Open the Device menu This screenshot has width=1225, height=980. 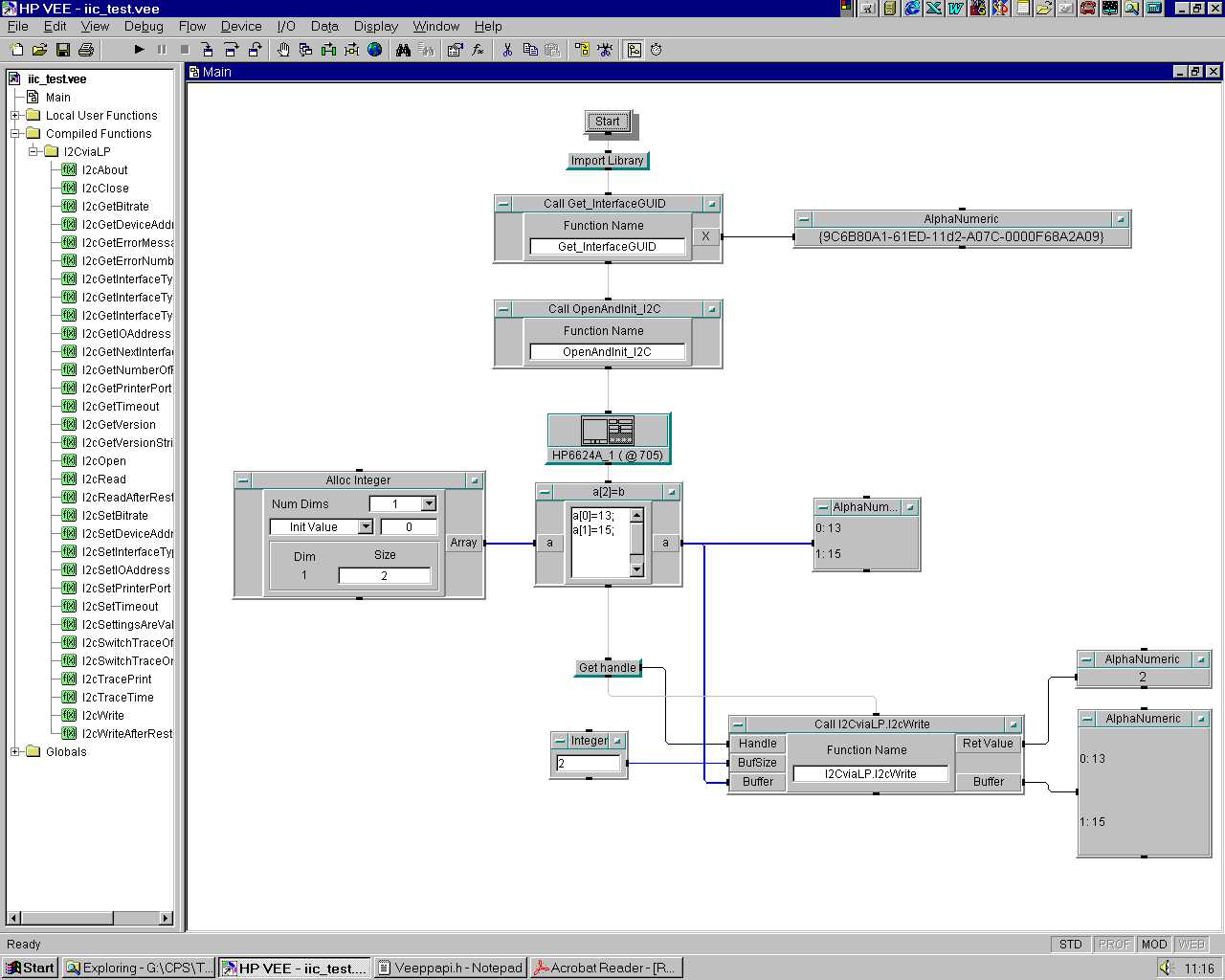click(241, 27)
